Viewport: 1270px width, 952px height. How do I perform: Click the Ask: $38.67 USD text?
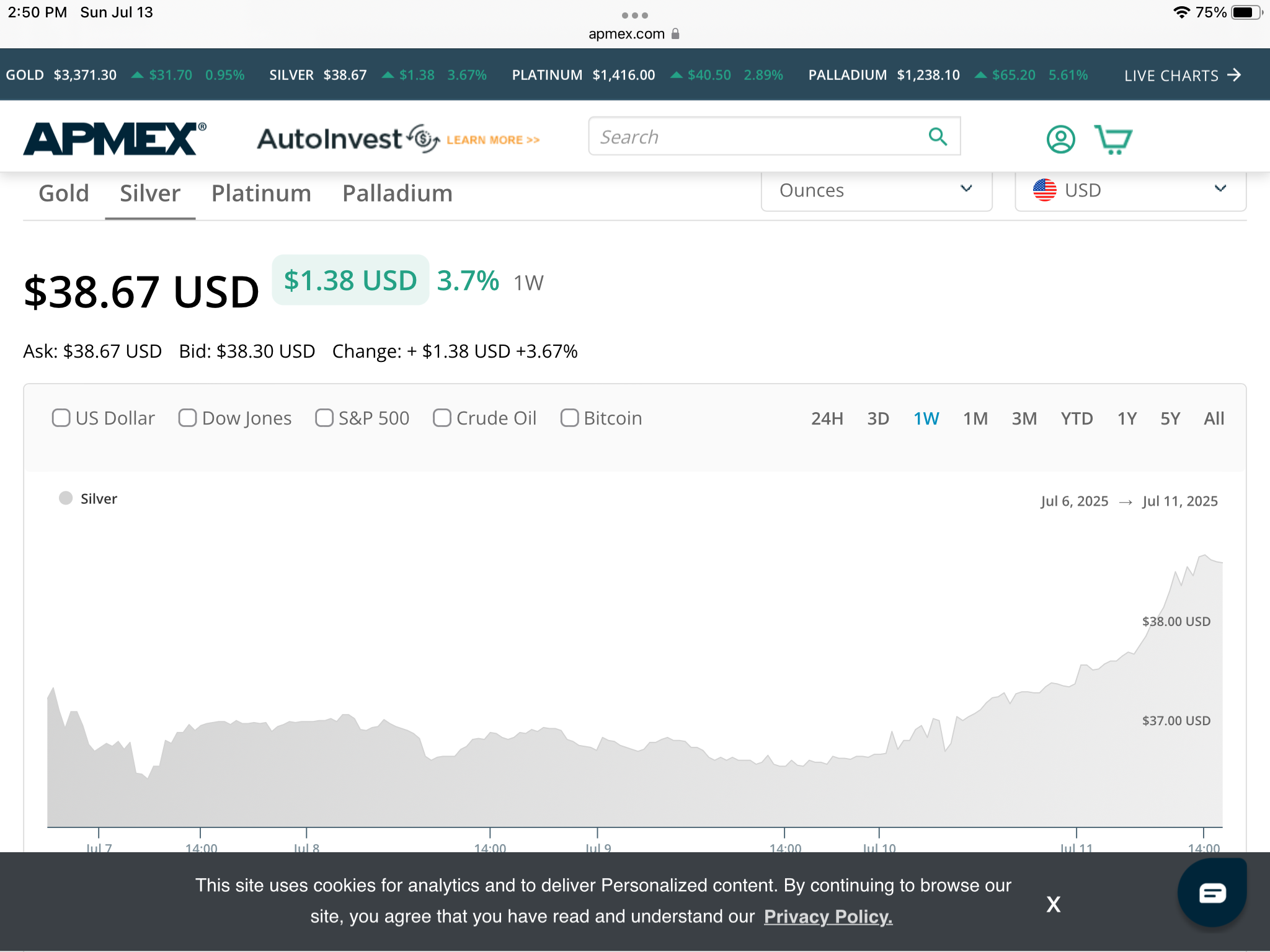coord(92,351)
